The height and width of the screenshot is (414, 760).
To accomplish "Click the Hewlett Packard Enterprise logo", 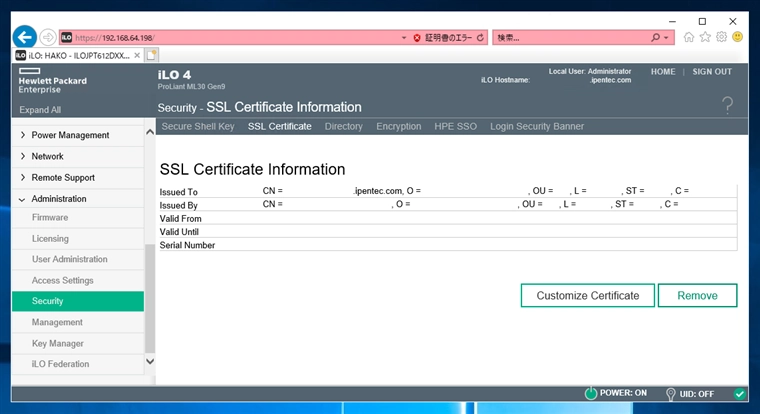I will coord(53,80).
